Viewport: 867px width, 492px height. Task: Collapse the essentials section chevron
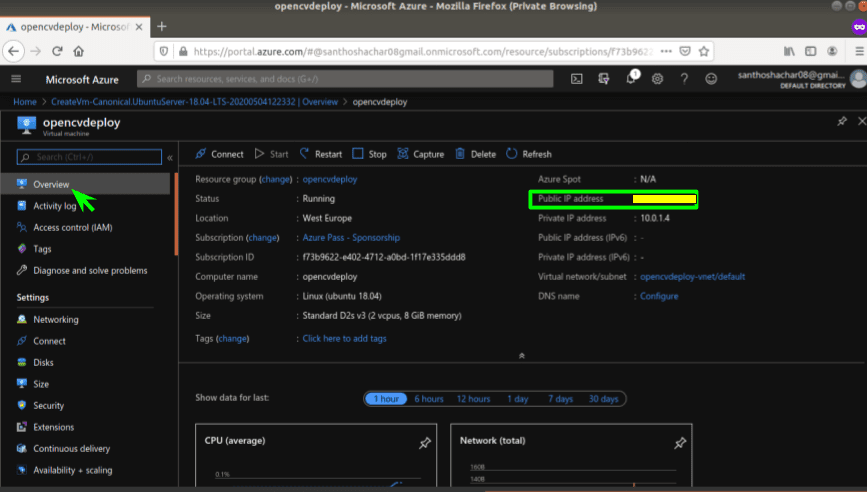point(521,356)
